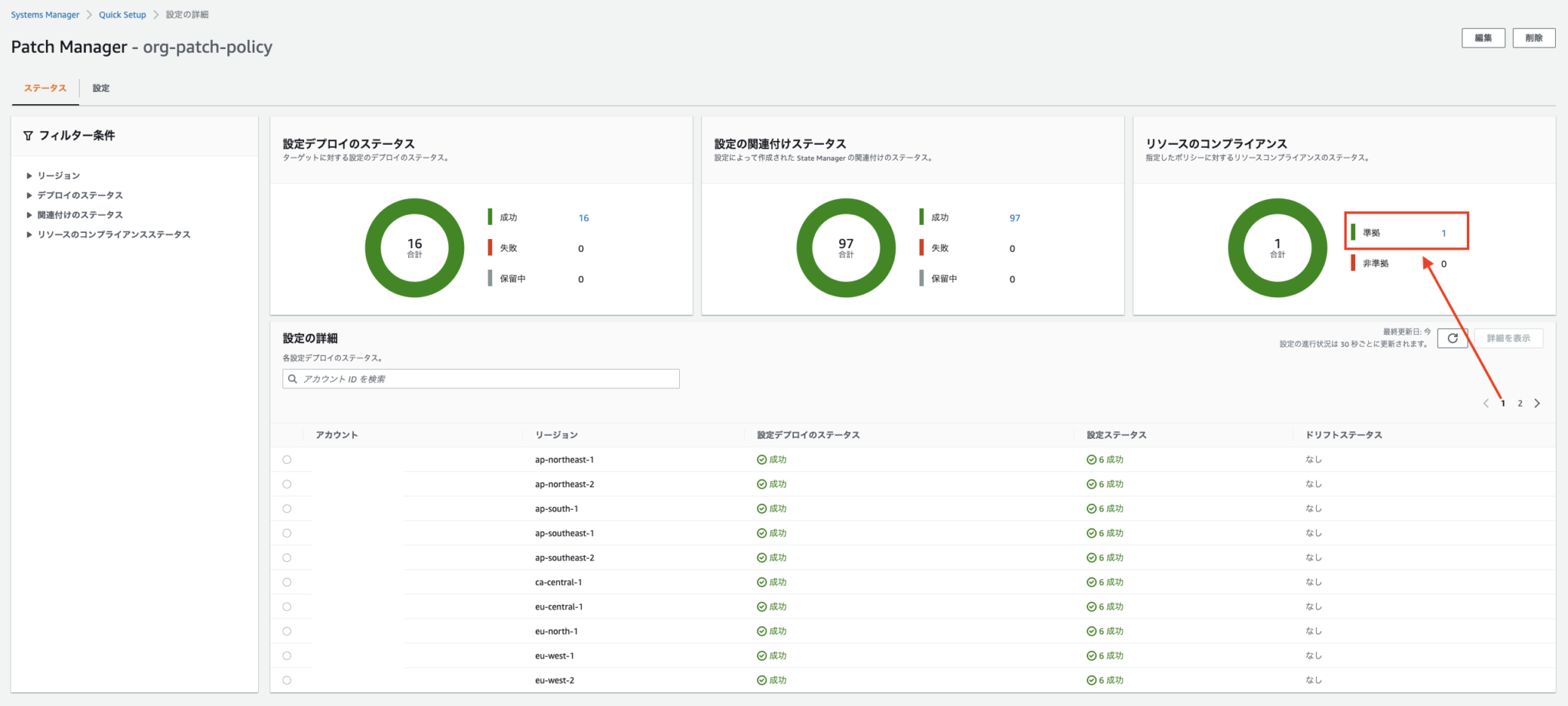Select the radio button for ap-south-1 row

coord(287,508)
